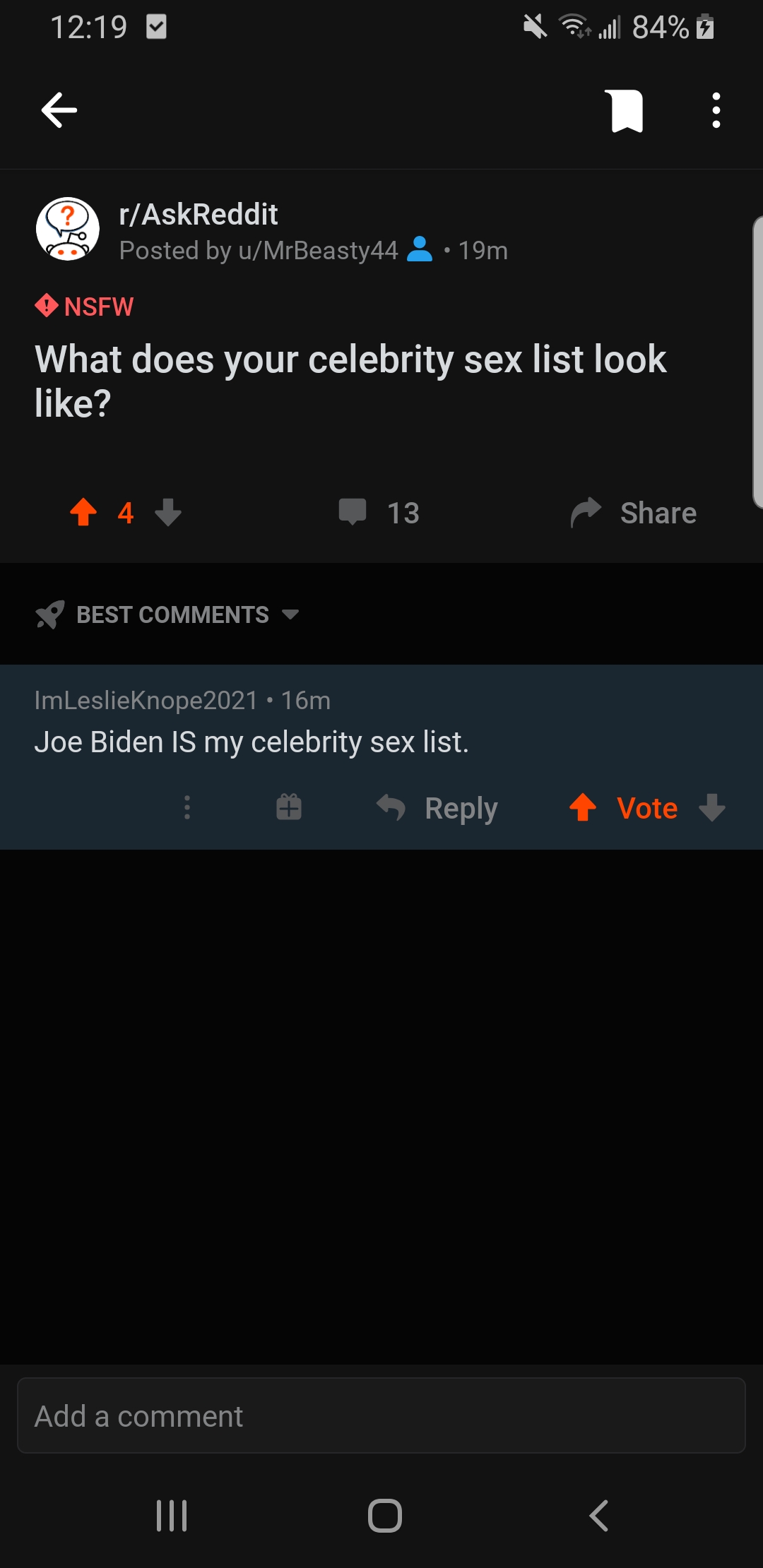763x1568 pixels.
Task: Open u/MrBeasty44 profile link
Action: [318, 250]
